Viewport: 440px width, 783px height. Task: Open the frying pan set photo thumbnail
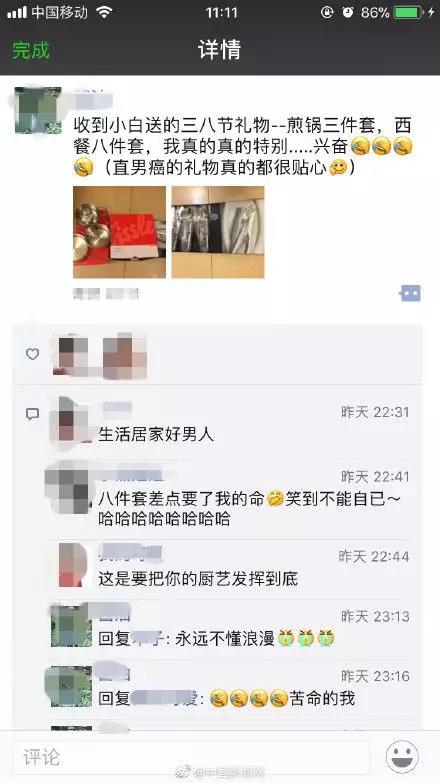point(119,232)
